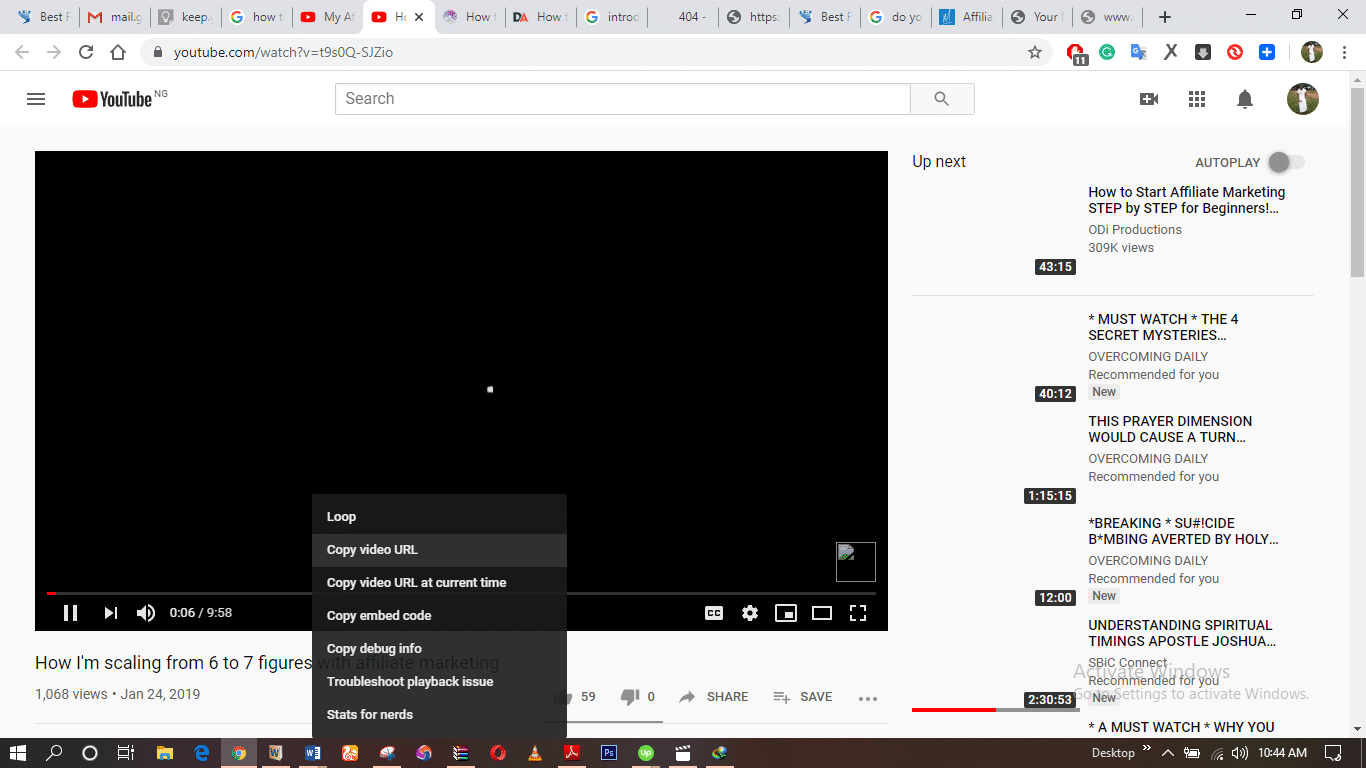
Task: Enter fullscreen mode in video player
Action: pos(858,613)
